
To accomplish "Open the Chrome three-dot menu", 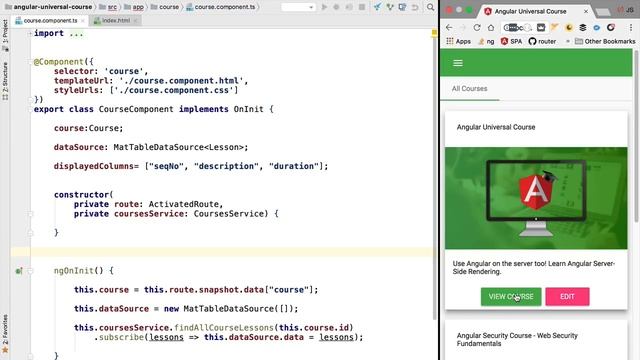I will click(x=631, y=27).
